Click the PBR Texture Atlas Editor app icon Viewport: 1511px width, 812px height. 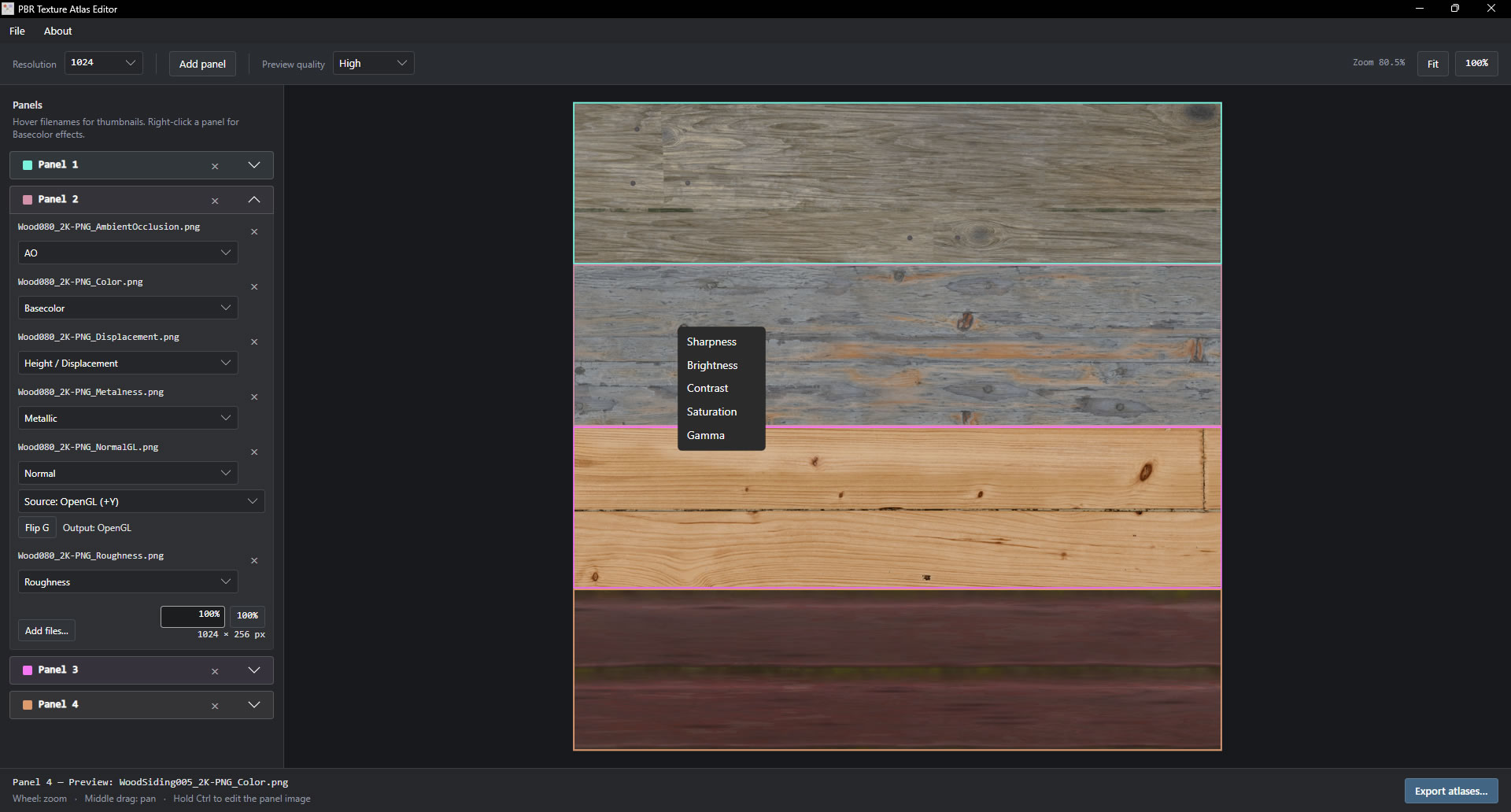click(x=8, y=9)
